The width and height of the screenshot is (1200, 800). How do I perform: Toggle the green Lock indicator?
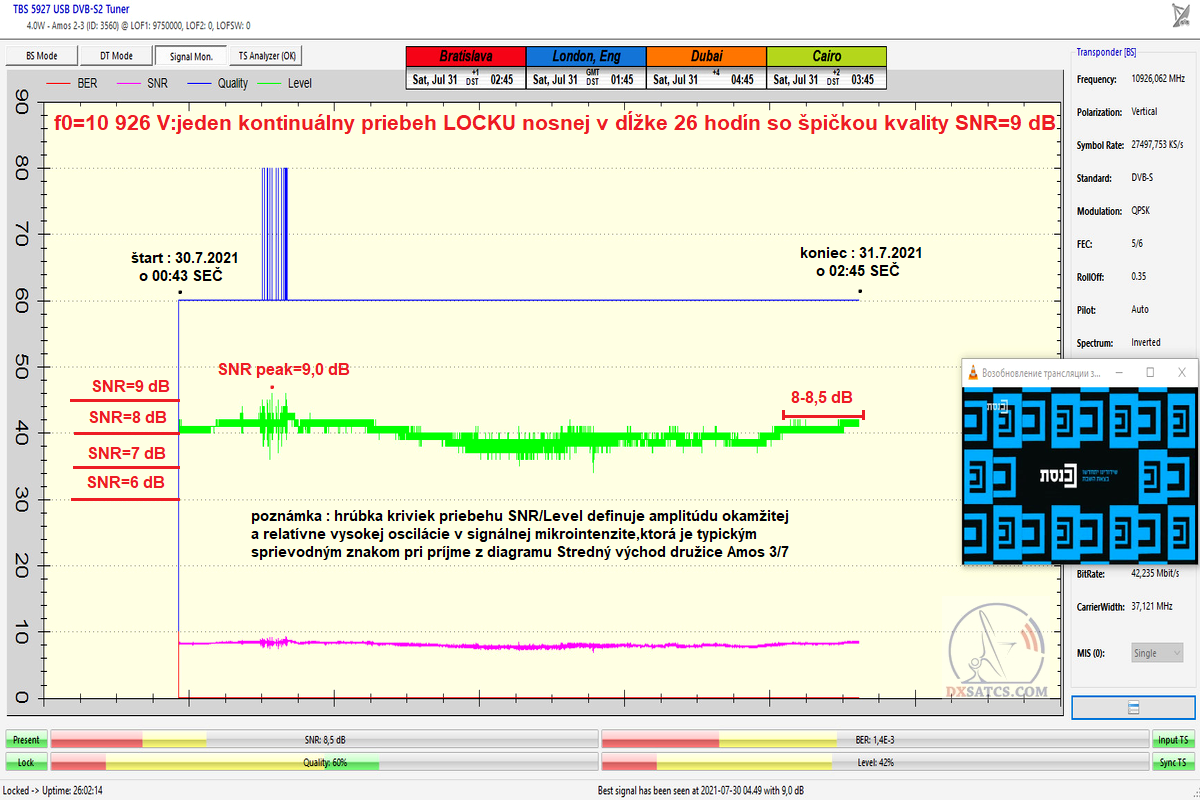click(26, 762)
